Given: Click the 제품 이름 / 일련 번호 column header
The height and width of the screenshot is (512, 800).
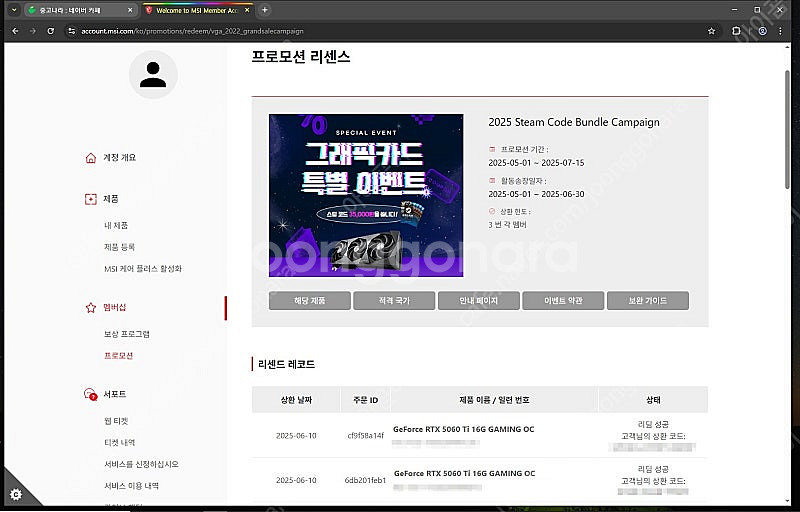Looking at the screenshot, I should (494, 400).
